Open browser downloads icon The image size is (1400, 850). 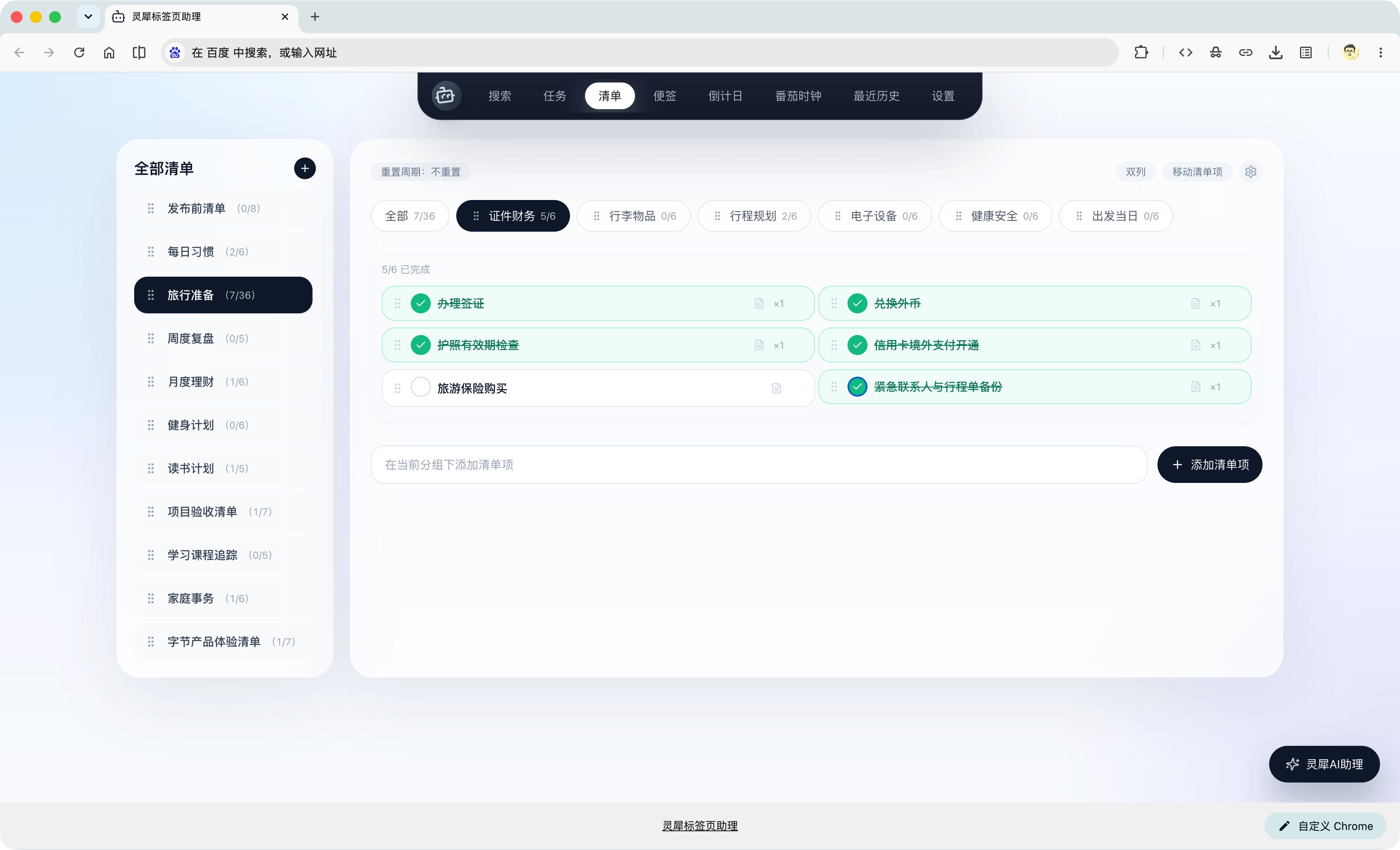click(x=1275, y=52)
